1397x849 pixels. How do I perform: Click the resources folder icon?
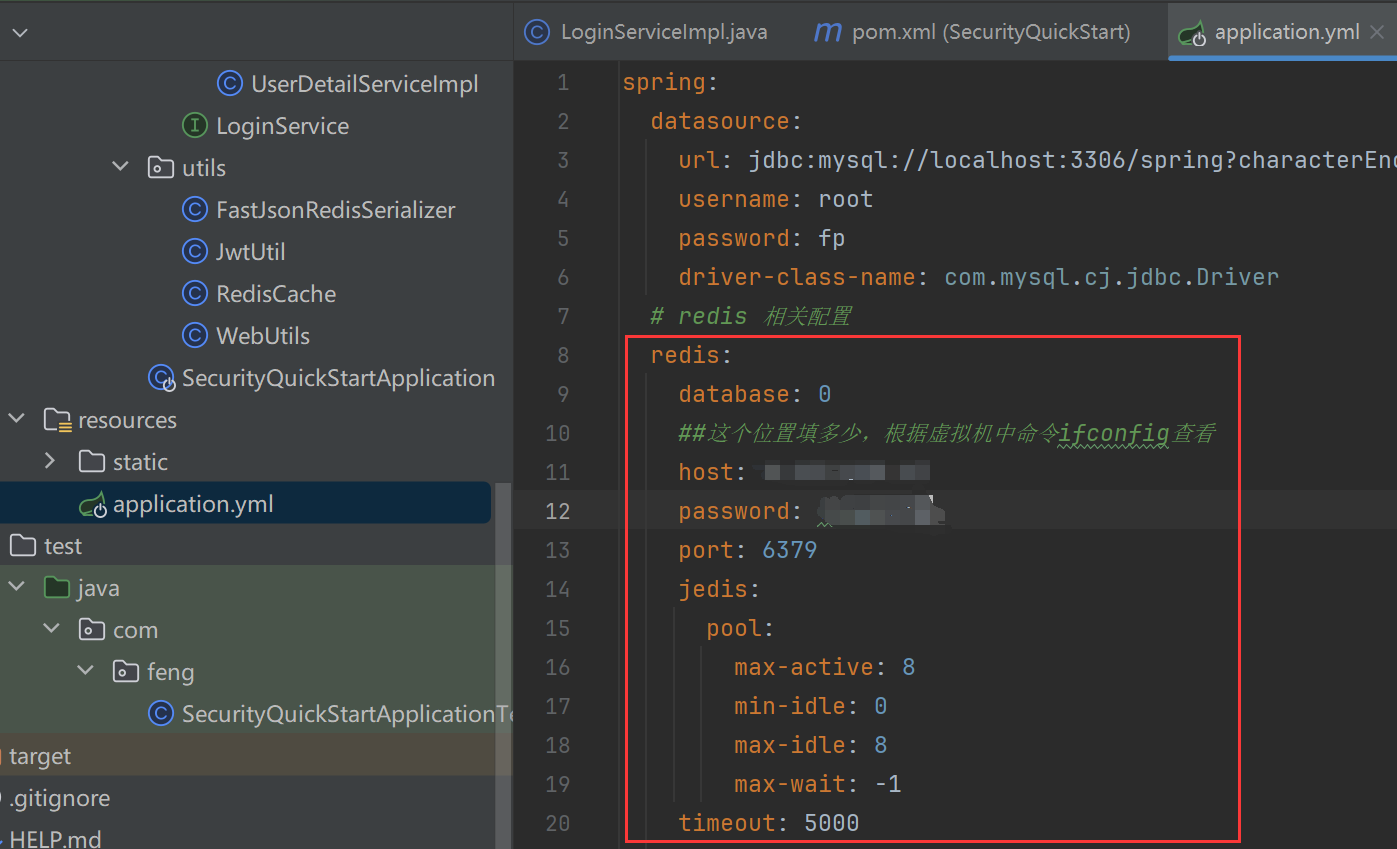57,420
